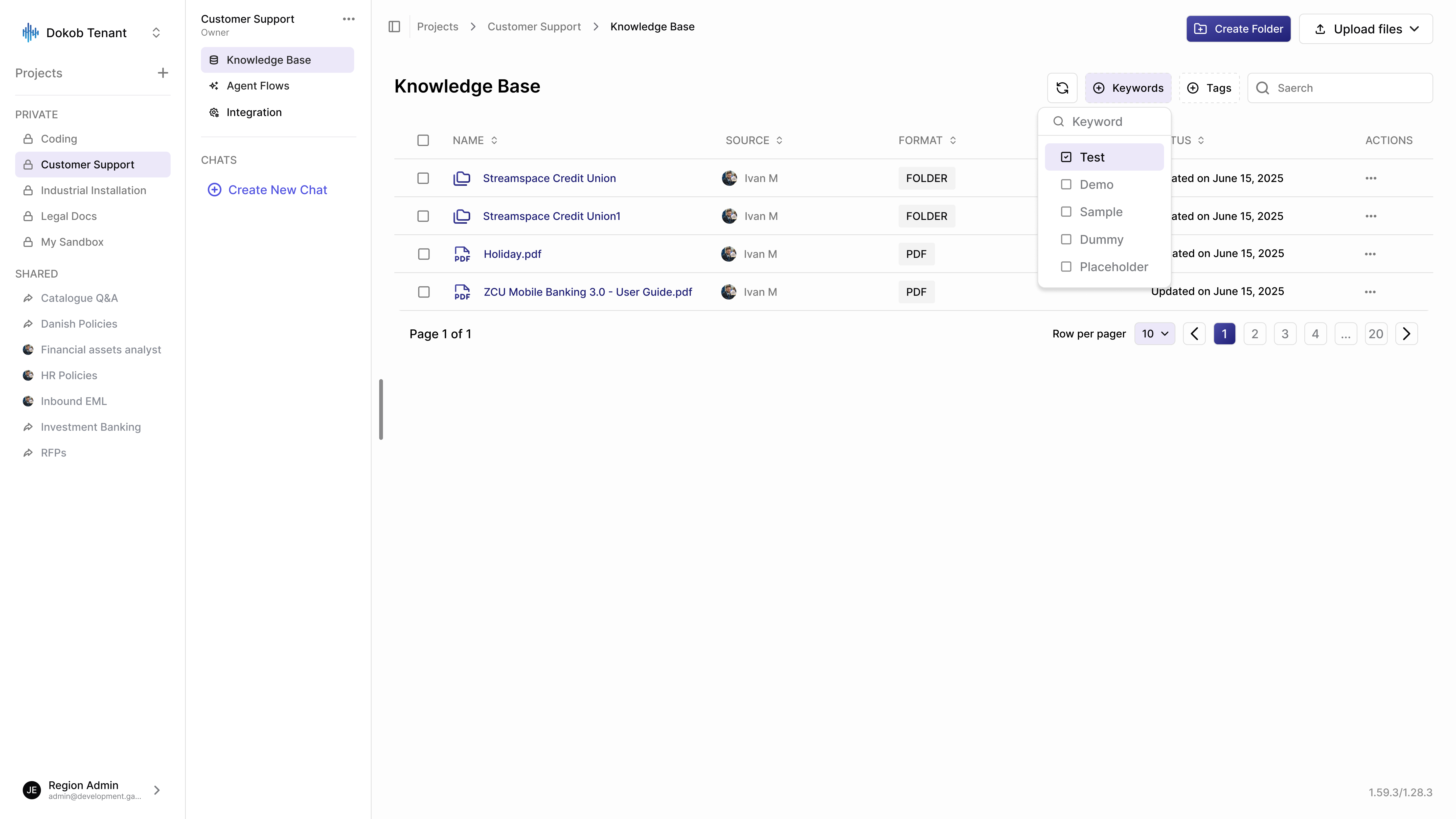Jump to page 20

point(1376,333)
